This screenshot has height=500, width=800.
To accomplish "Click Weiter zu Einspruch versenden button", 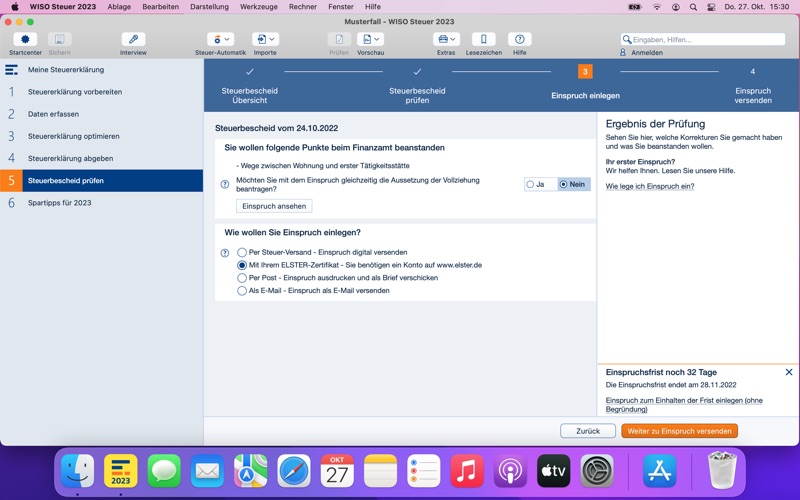I will tap(679, 431).
